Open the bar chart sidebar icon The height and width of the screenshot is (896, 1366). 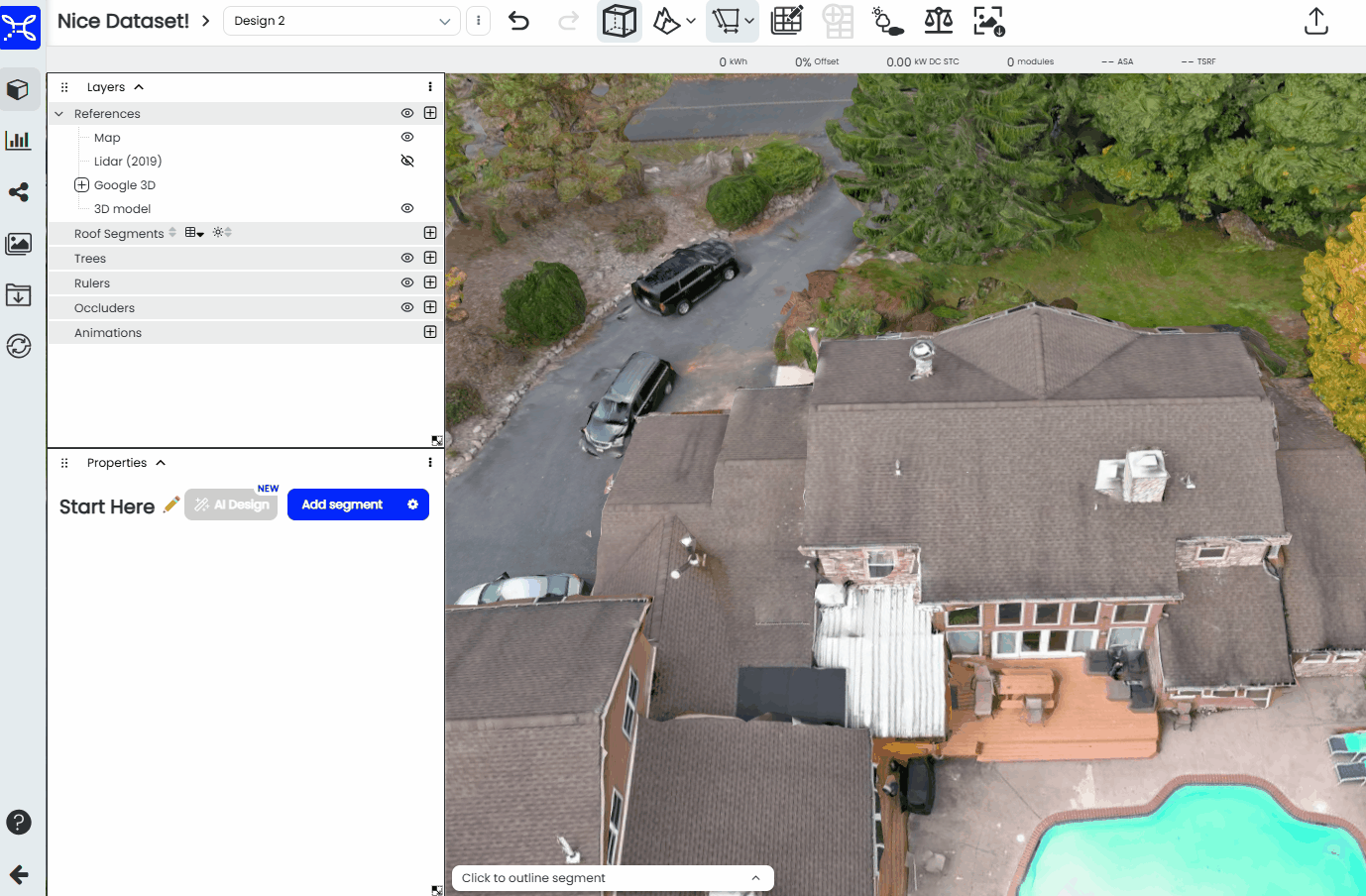pos(19,140)
